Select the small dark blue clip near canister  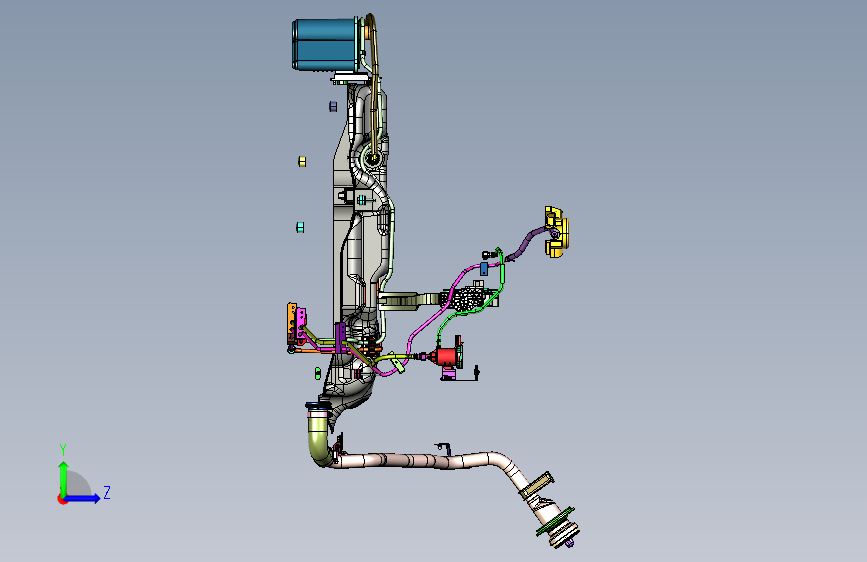[333, 106]
